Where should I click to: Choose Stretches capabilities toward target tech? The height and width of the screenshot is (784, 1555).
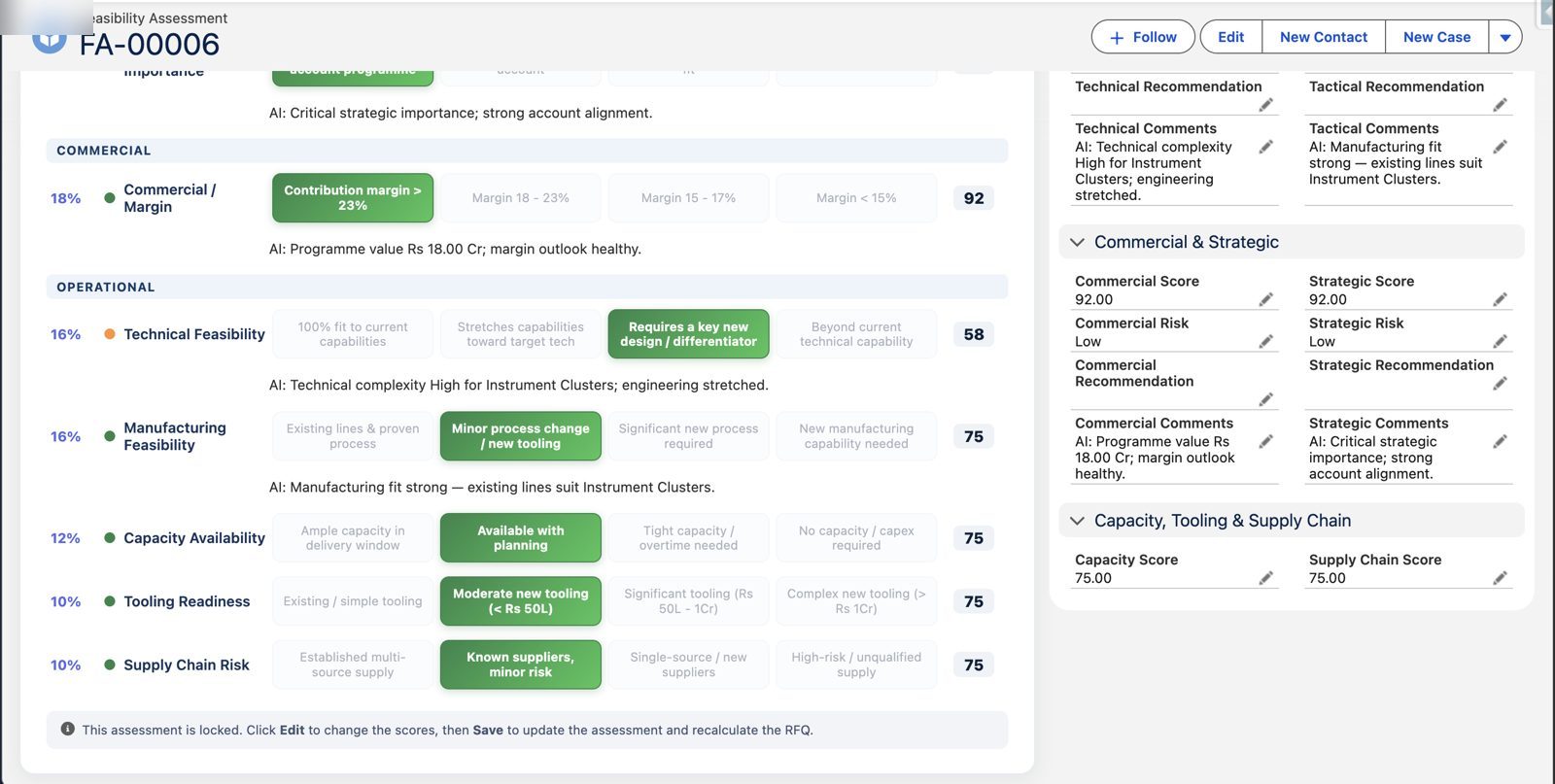[x=521, y=334]
